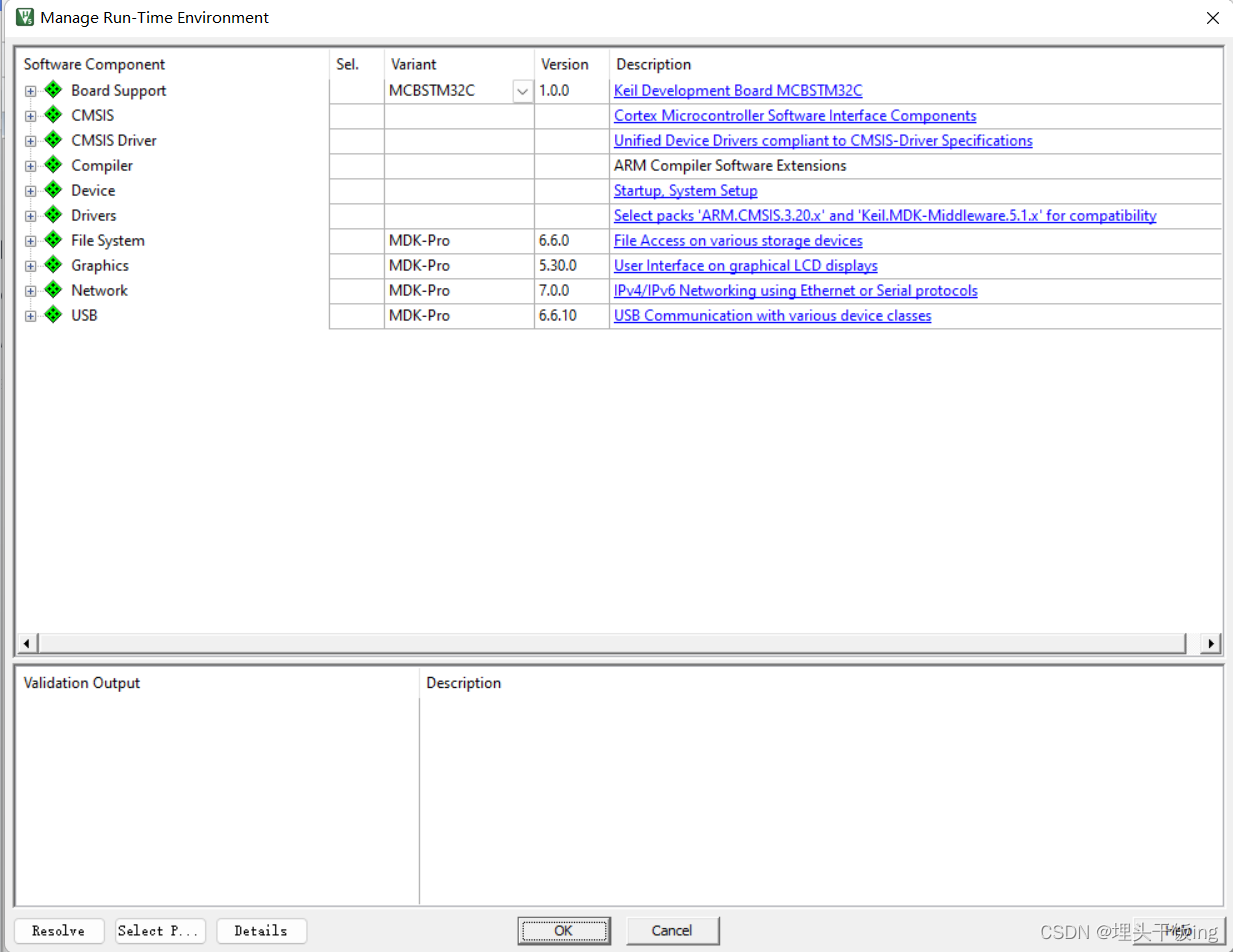Click the green Compiler component icon

[x=53, y=165]
